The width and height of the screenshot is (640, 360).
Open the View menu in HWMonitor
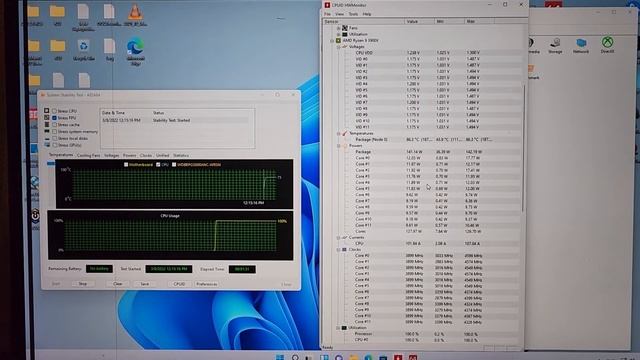[x=340, y=14]
